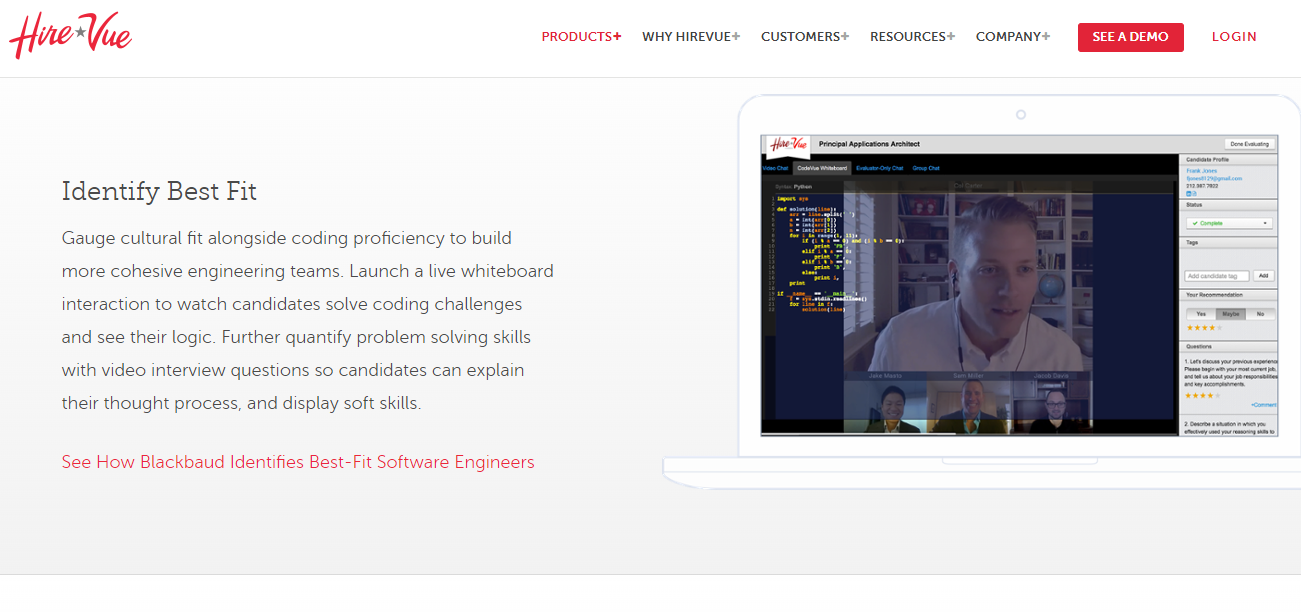Click the Questions panel header
Image resolution: width=1301 pixels, height=612 pixels.
(x=1229, y=346)
